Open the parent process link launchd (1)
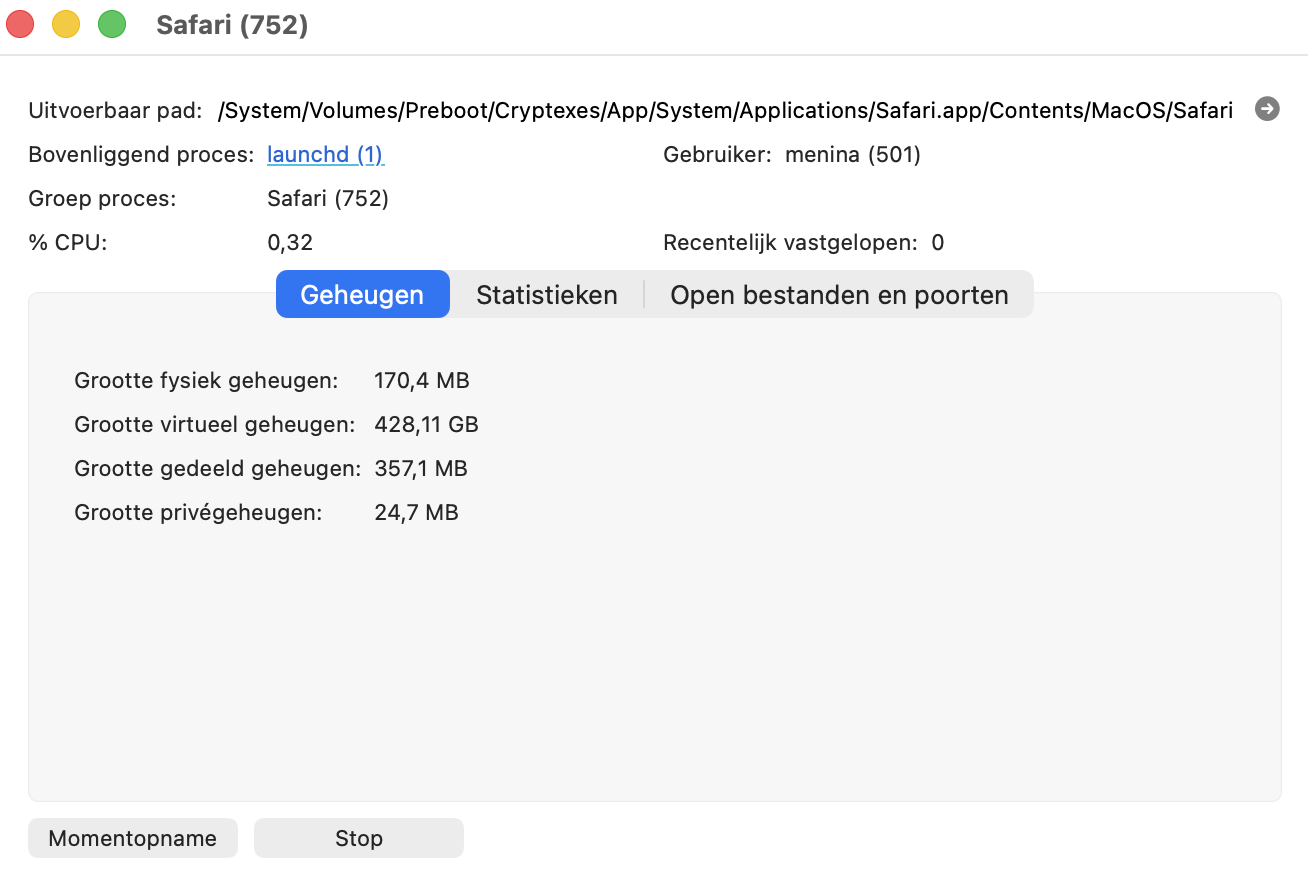This screenshot has height=882, width=1308. [x=325, y=154]
